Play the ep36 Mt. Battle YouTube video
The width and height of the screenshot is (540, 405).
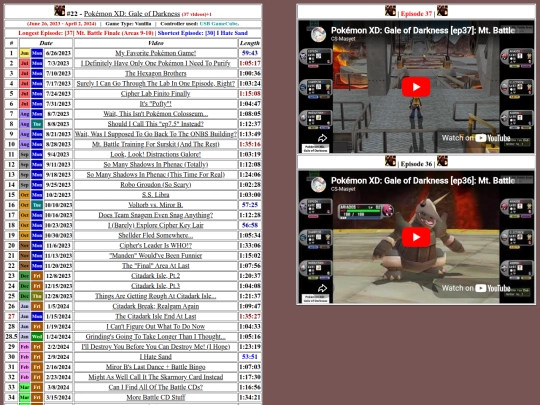click(416, 237)
